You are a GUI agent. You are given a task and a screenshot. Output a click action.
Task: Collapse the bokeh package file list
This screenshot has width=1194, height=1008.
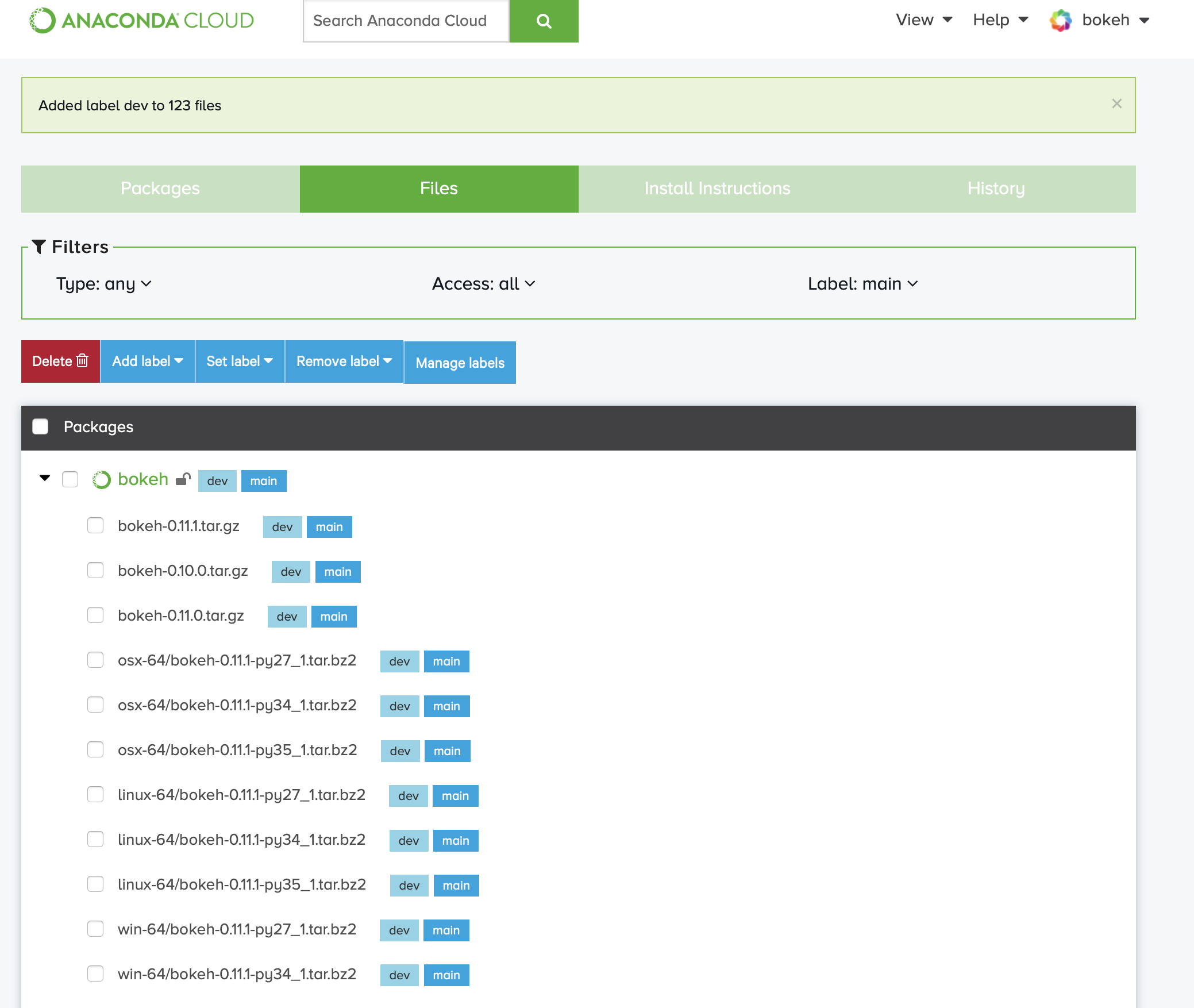[45, 478]
